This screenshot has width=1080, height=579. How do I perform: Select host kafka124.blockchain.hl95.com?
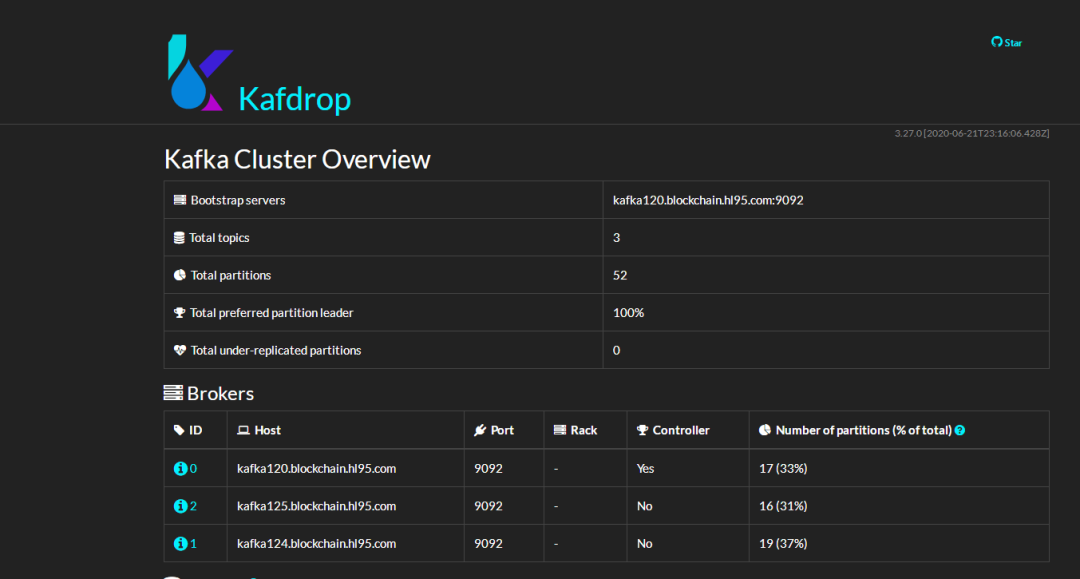316,544
